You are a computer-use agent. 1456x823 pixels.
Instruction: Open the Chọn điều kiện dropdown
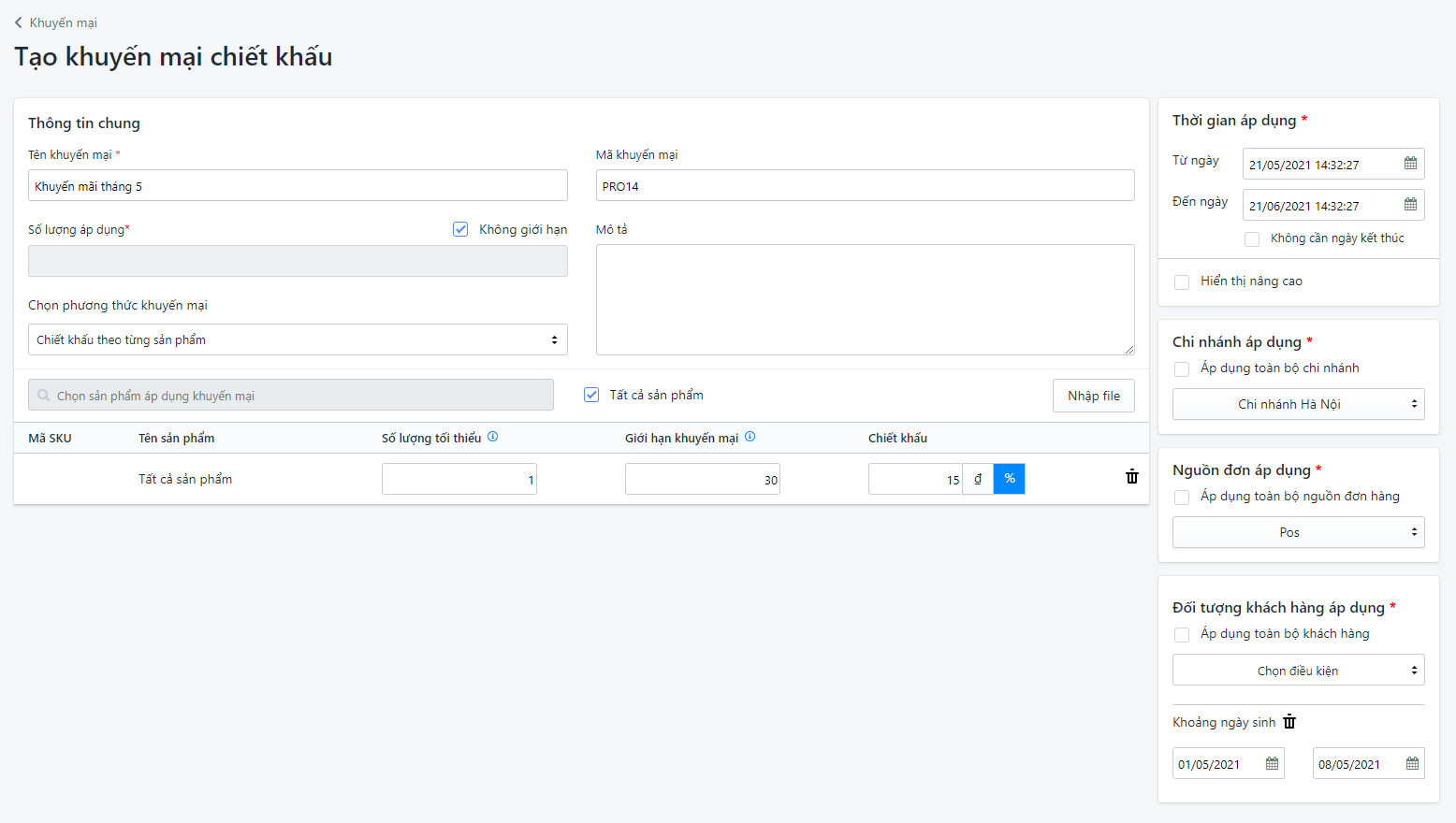coord(1298,671)
